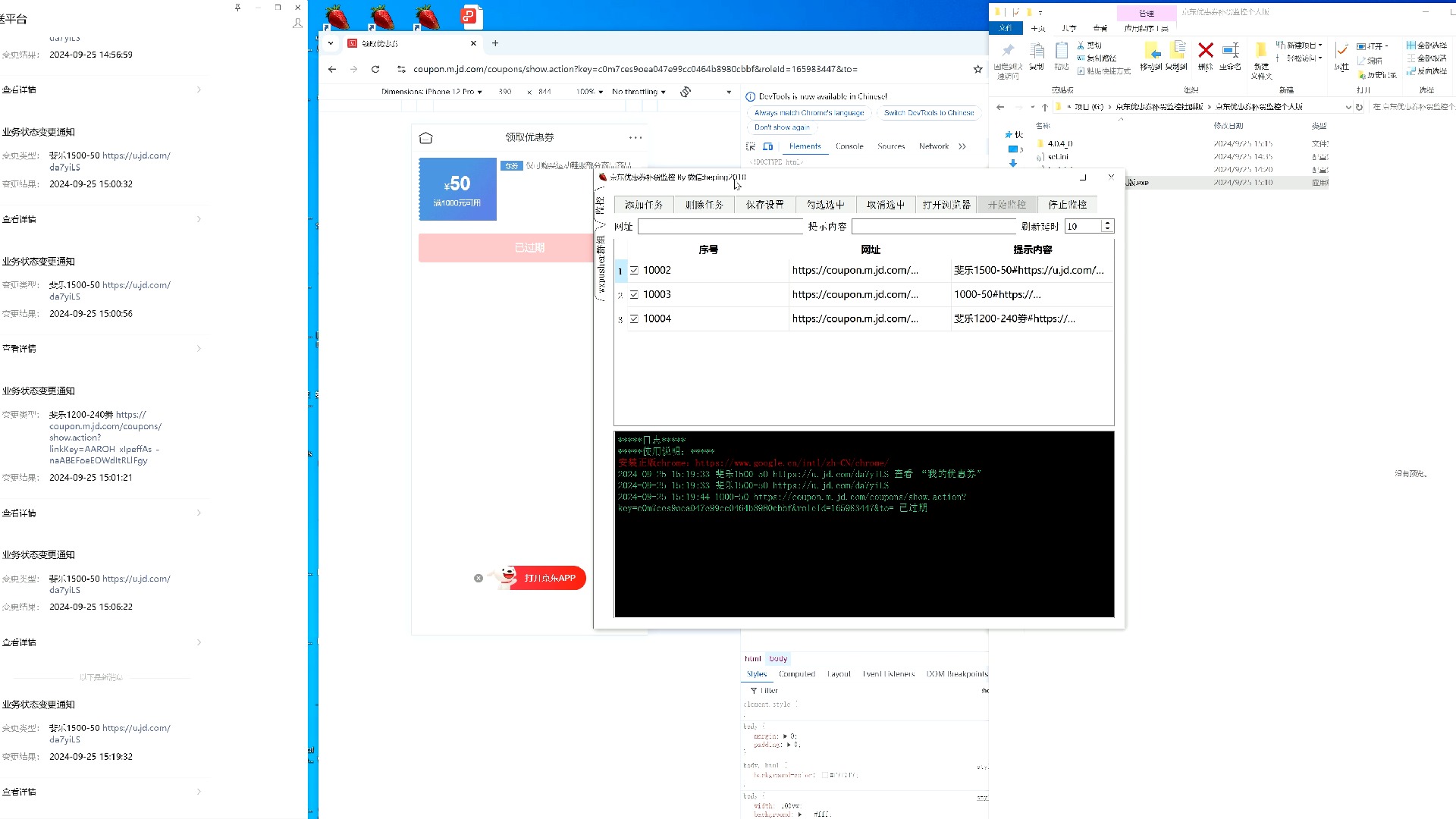The height and width of the screenshot is (819, 1456).
Task: Click Don't show again button
Action: point(782,127)
